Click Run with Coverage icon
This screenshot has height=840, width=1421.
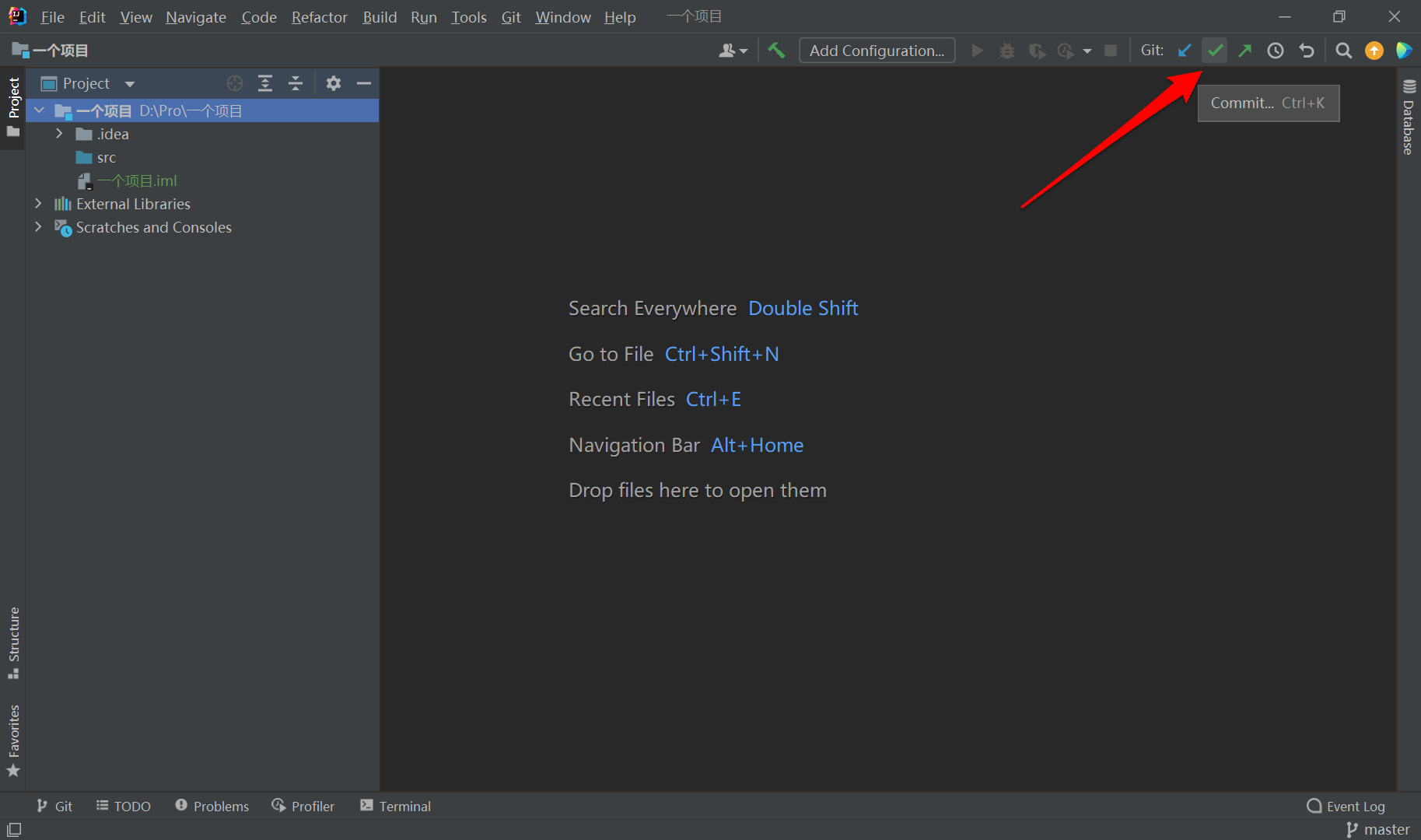tap(1037, 51)
